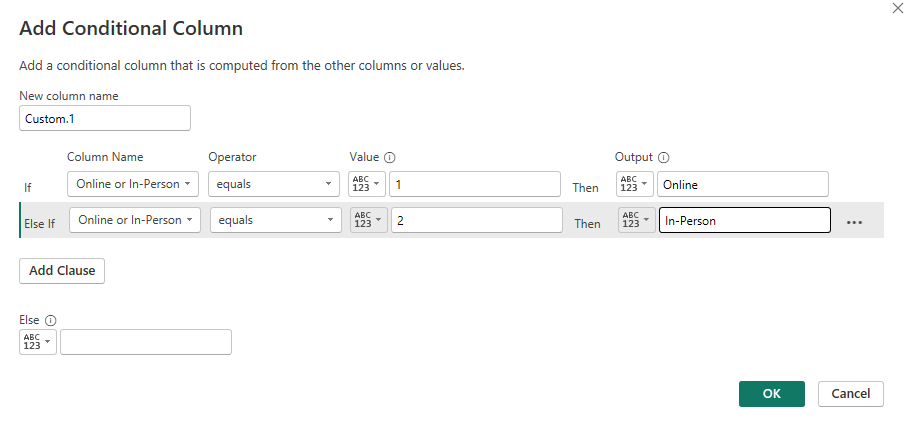
Task: Open value type selector in If row
Action: tap(366, 184)
